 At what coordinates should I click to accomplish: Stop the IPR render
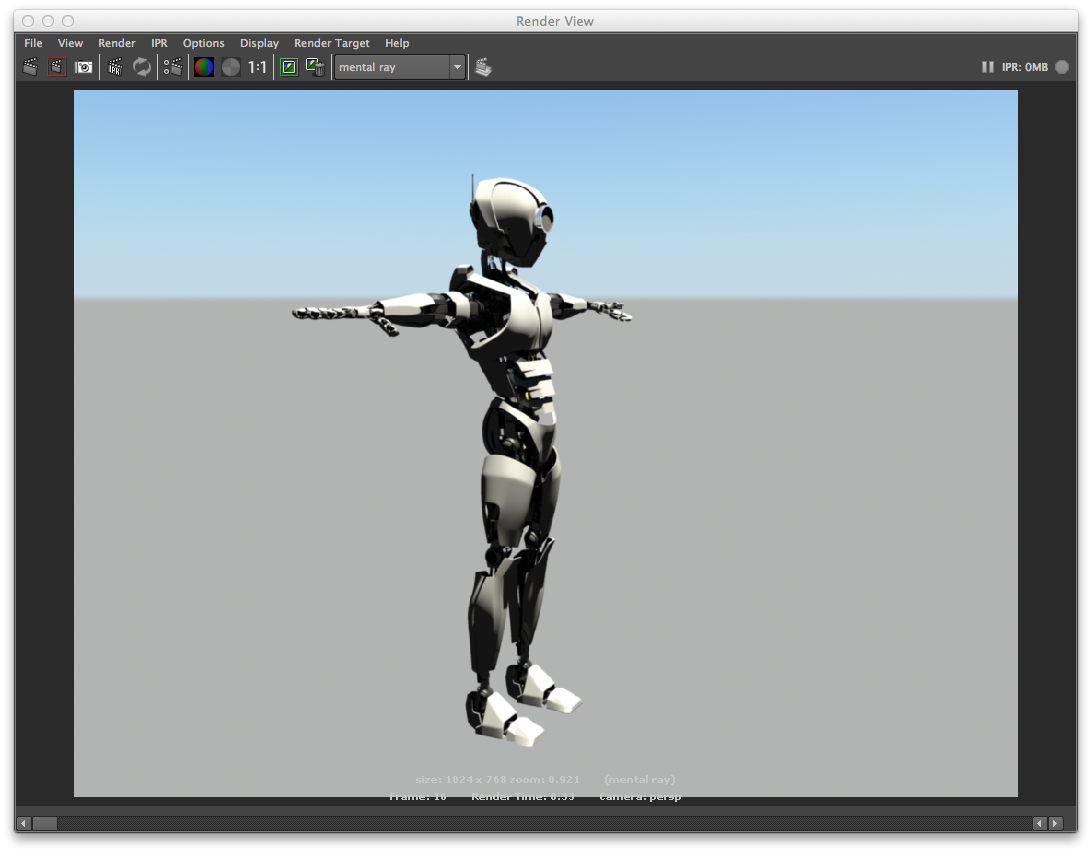tap(1061, 67)
